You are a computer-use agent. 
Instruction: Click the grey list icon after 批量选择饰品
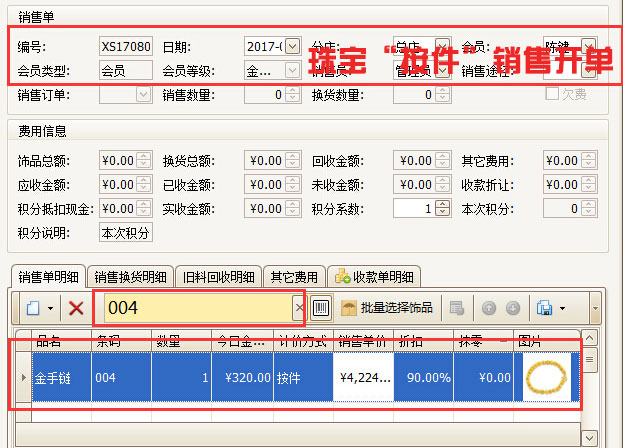pos(456,308)
